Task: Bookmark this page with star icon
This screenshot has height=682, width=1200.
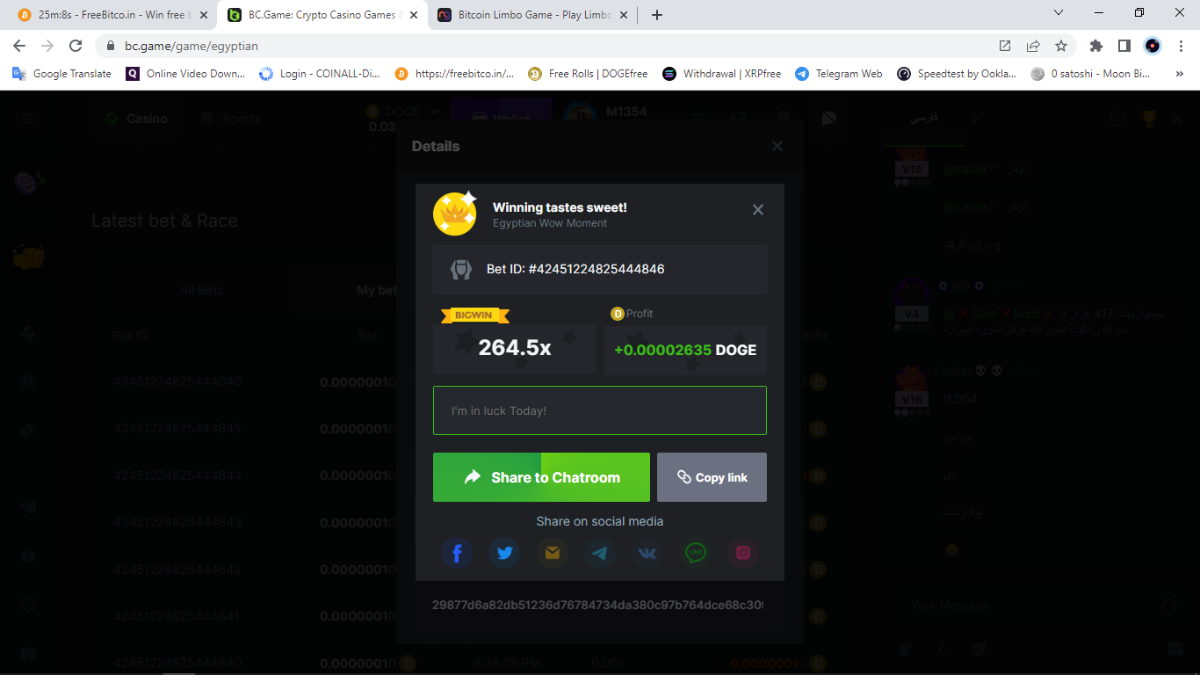Action: [x=1061, y=46]
